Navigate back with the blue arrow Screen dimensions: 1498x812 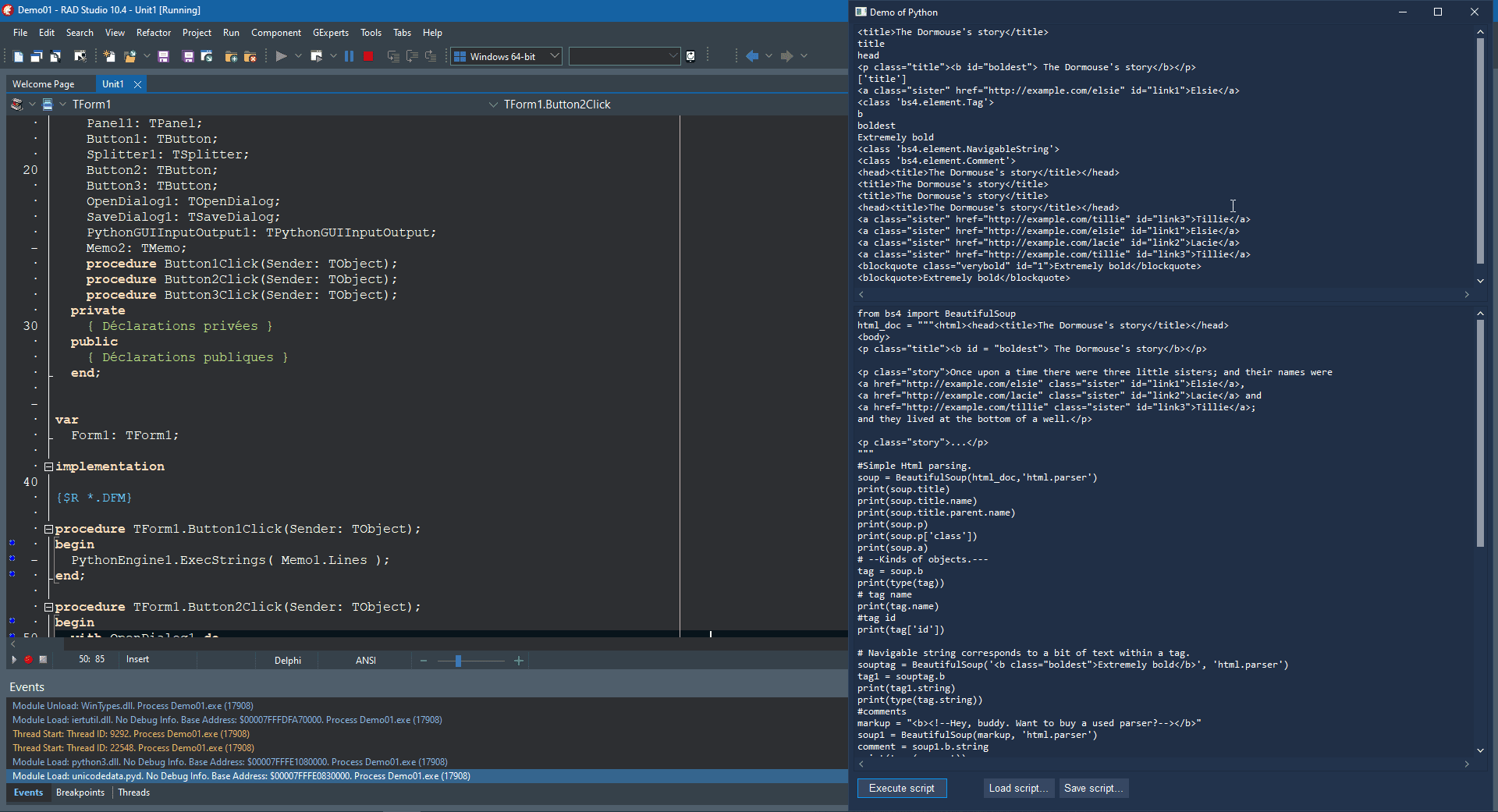(752, 56)
